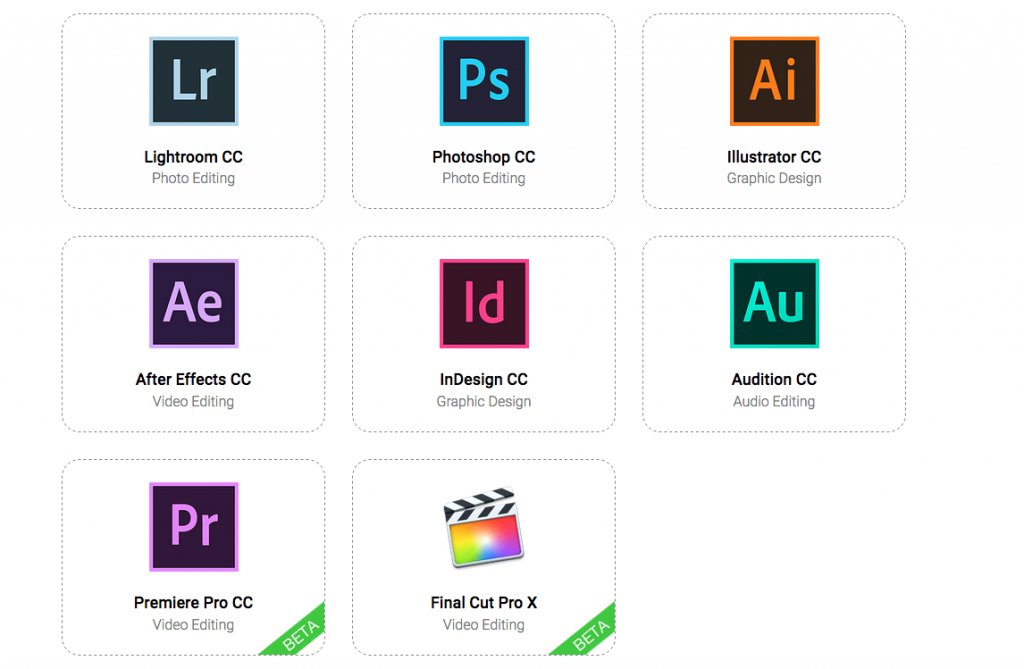Viewport: 1024px width, 669px height.
Task: Open the InDesign CC title
Action: tap(484, 380)
